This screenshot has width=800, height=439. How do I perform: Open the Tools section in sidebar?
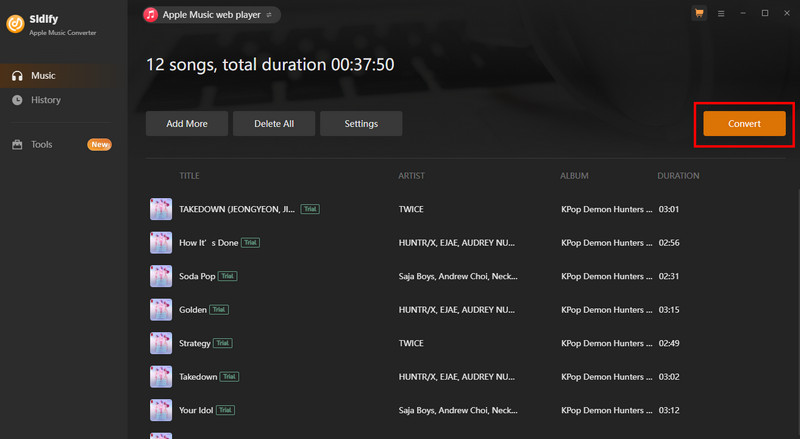pyautogui.click(x=41, y=144)
